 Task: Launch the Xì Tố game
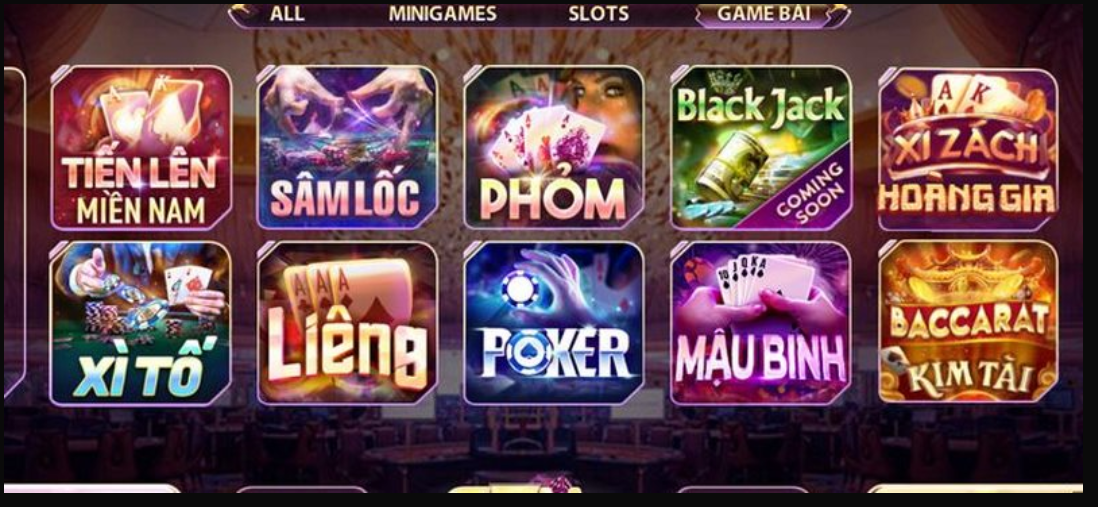pos(140,324)
